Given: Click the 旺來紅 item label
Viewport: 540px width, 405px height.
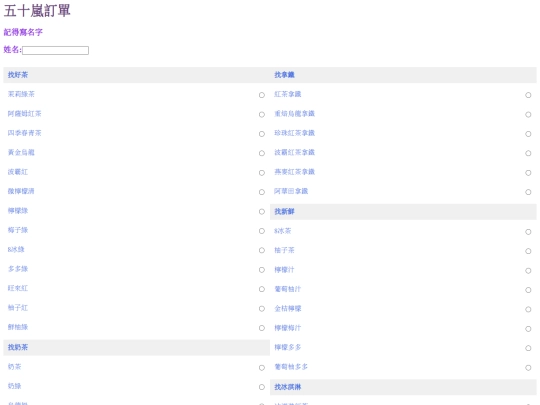Looking at the screenshot, I should click(18, 288).
